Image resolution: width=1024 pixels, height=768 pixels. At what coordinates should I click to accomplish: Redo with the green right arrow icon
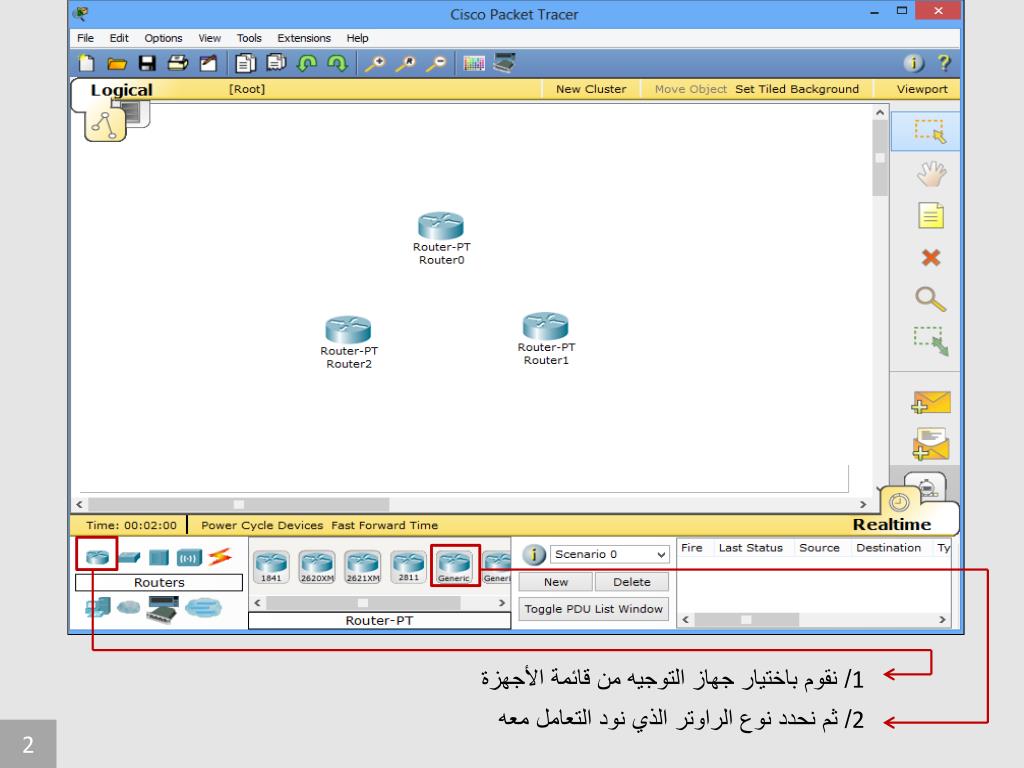coord(338,63)
